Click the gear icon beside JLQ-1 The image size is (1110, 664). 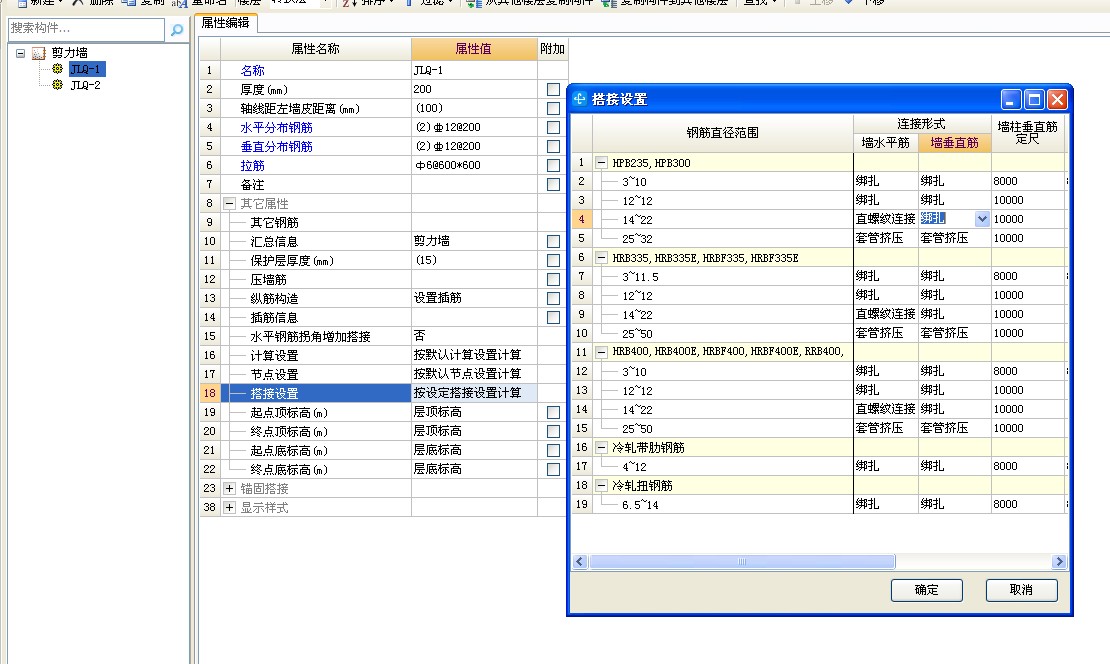[57, 69]
